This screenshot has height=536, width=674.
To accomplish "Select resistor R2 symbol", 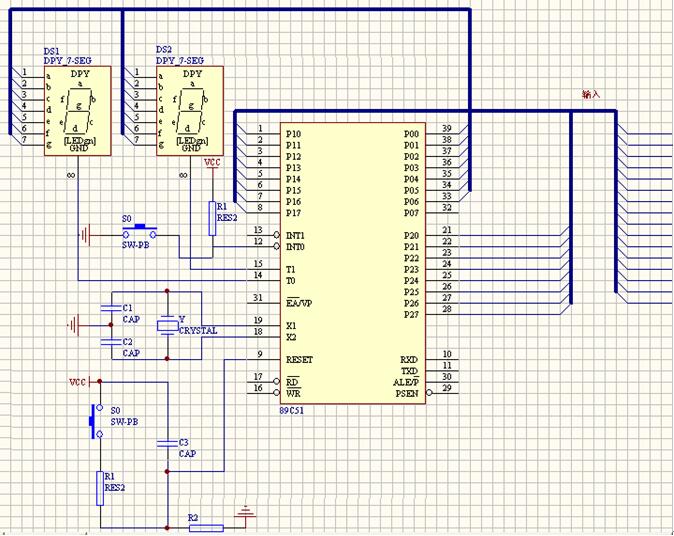I will [x=206, y=528].
